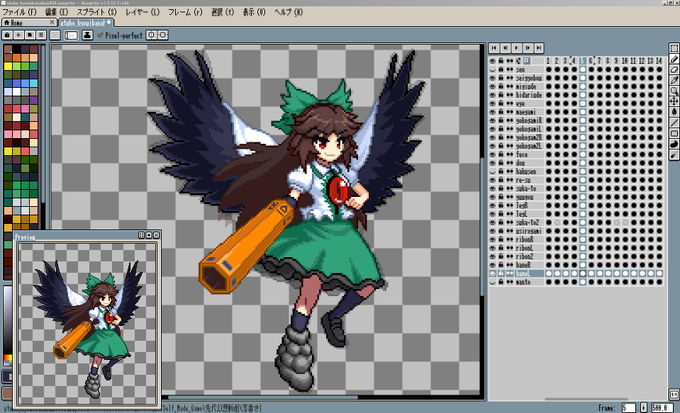Go to the previous frame
Viewport: 680px width, 413px height.
(x=505, y=48)
